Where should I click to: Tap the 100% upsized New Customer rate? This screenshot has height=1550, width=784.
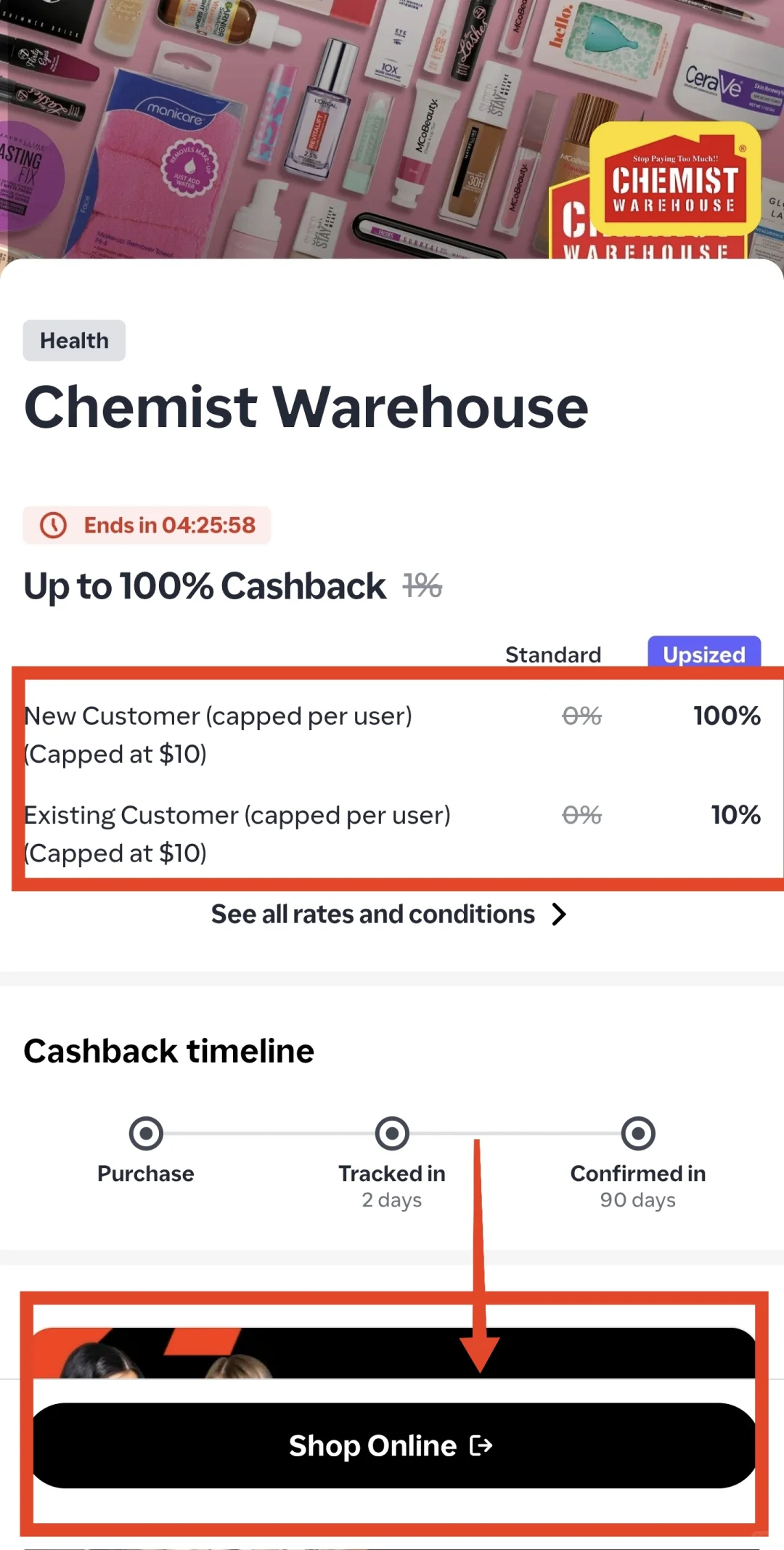pyautogui.click(x=727, y=715)
